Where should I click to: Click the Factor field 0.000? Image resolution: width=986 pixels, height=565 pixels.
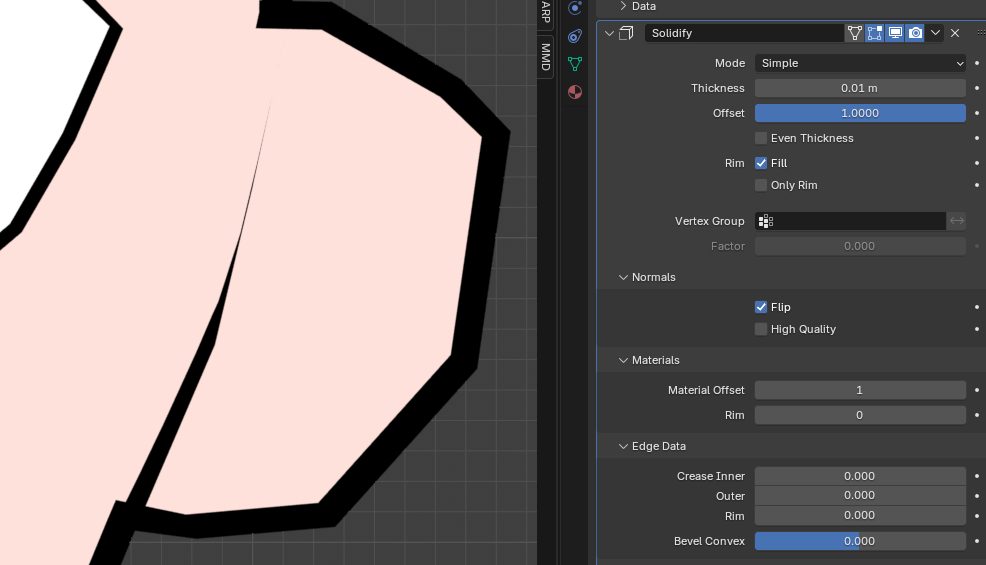click(860, 246)
